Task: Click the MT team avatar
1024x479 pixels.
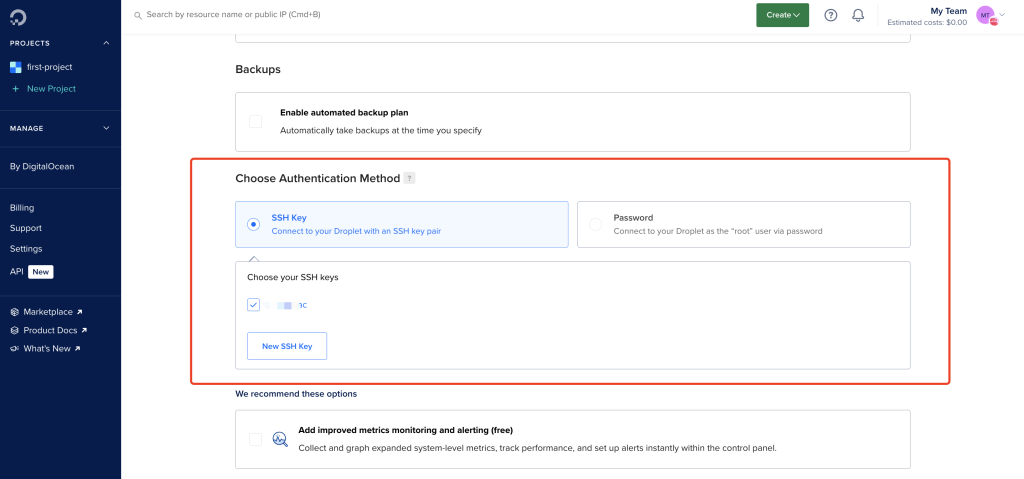Action: [x=985, y=15]
